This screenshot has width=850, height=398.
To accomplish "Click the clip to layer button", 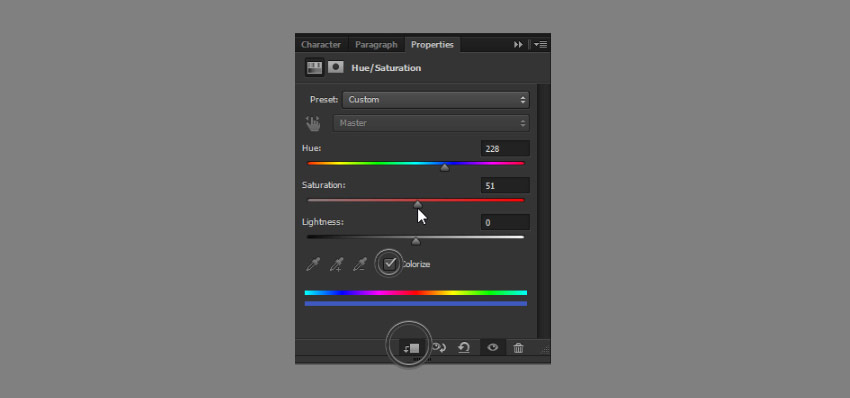I will pos(412,348).
